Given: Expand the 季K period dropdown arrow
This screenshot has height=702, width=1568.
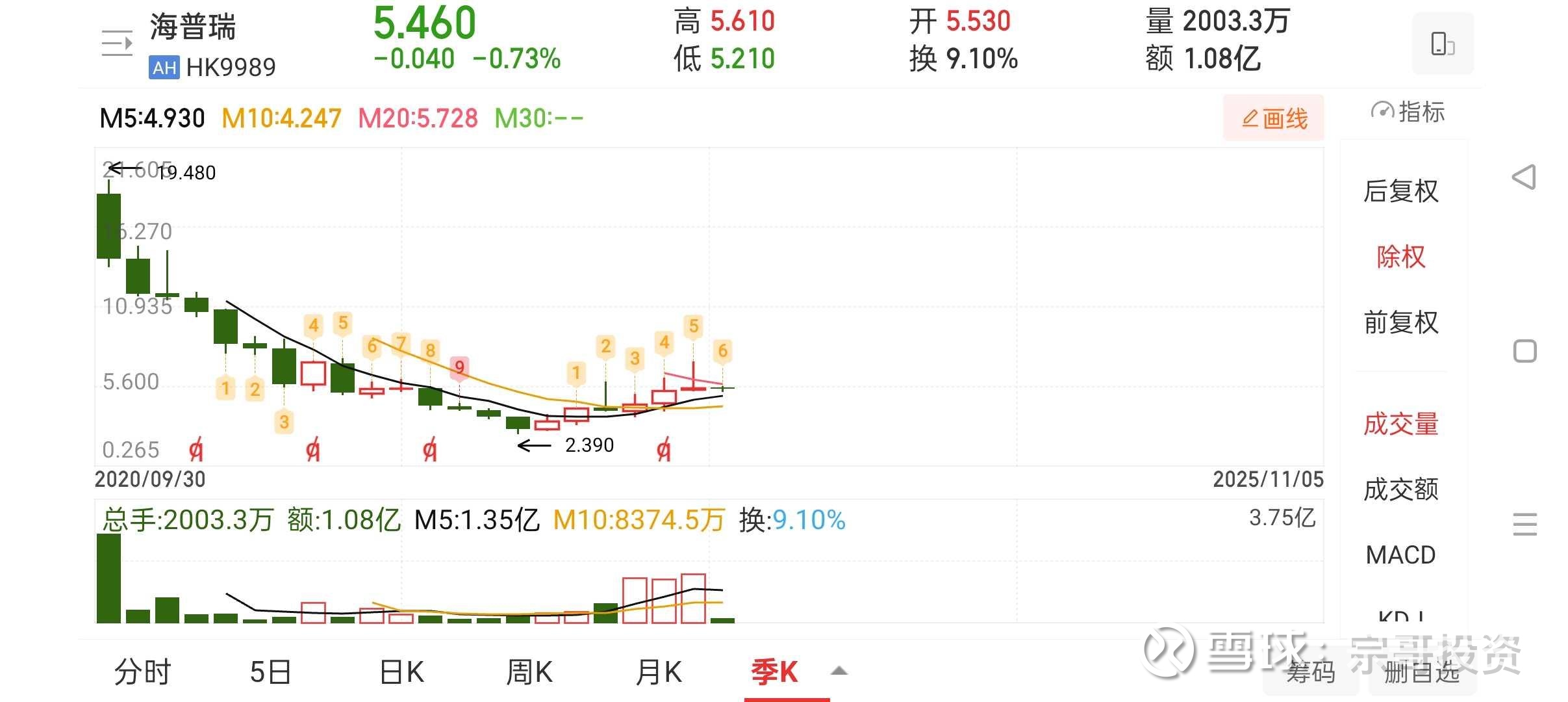Looking at the screenshot, I should click(839, 671).
